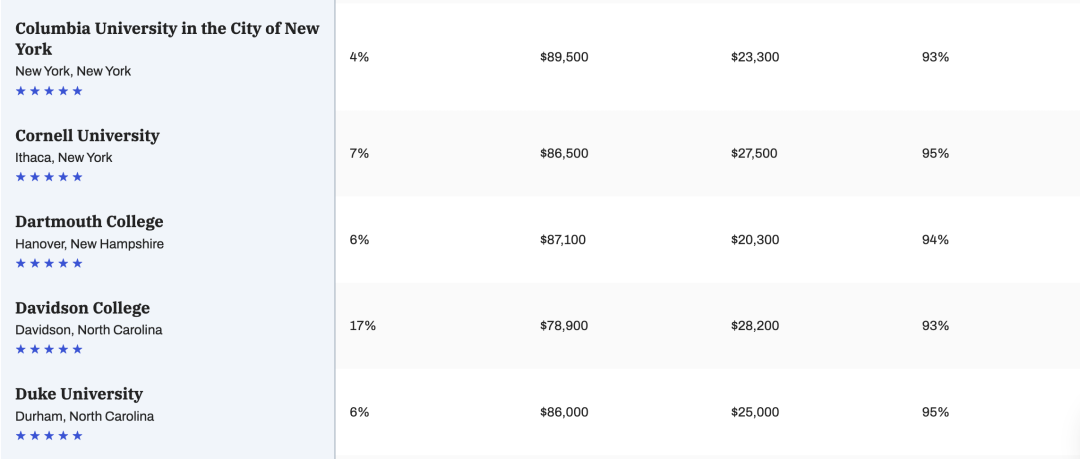The height and width of the screenshot is (459, 1080).
Task: Select Davidson's 17% acceptance rate
Action: point(362,326)
